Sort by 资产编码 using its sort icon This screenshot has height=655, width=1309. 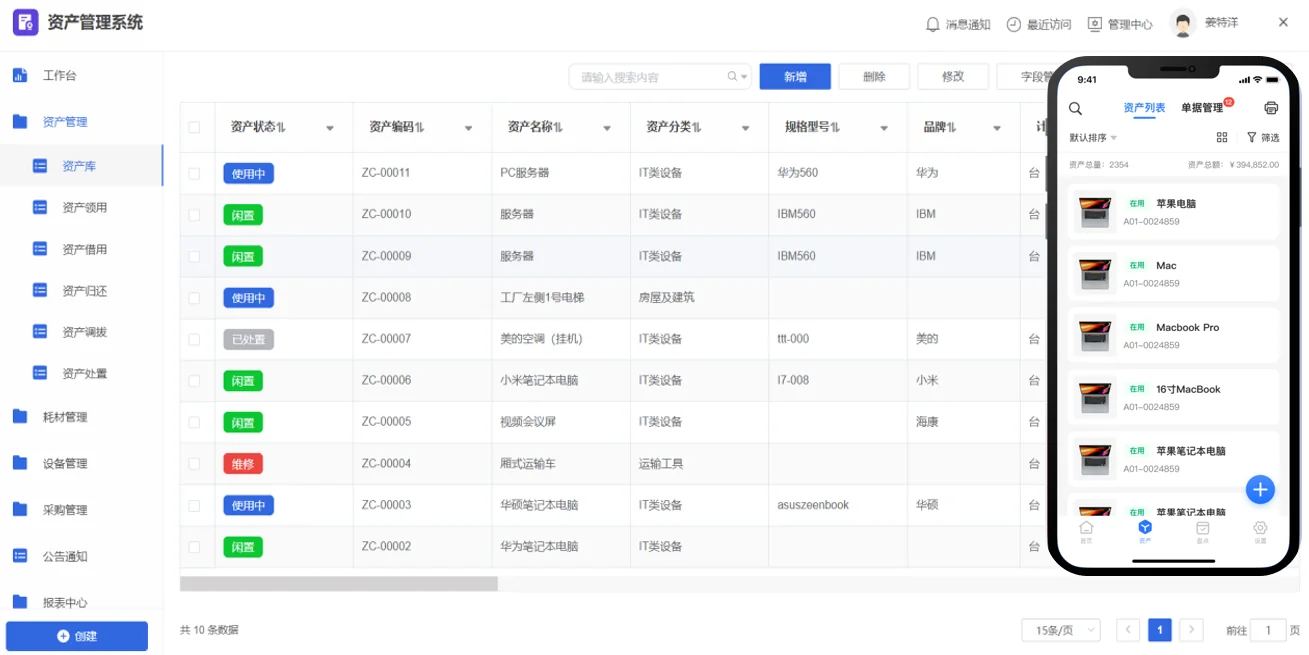419,127
